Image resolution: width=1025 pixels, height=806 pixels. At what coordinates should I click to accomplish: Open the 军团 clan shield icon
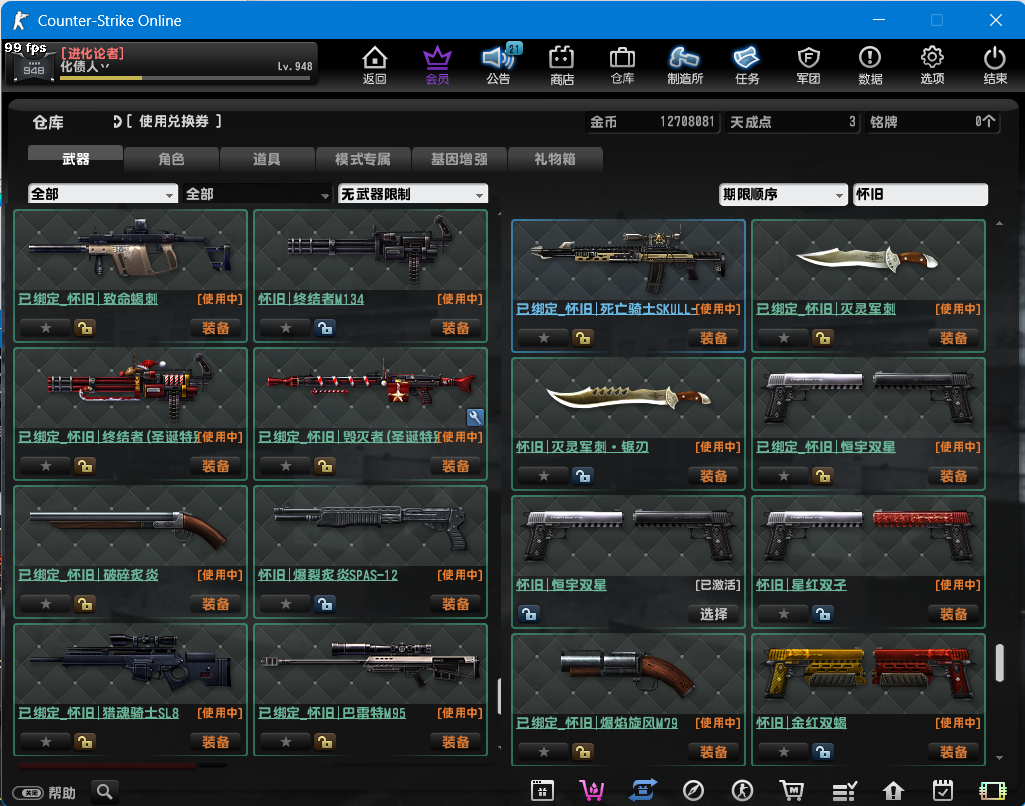pyautogui.click(x=809, y=65)
